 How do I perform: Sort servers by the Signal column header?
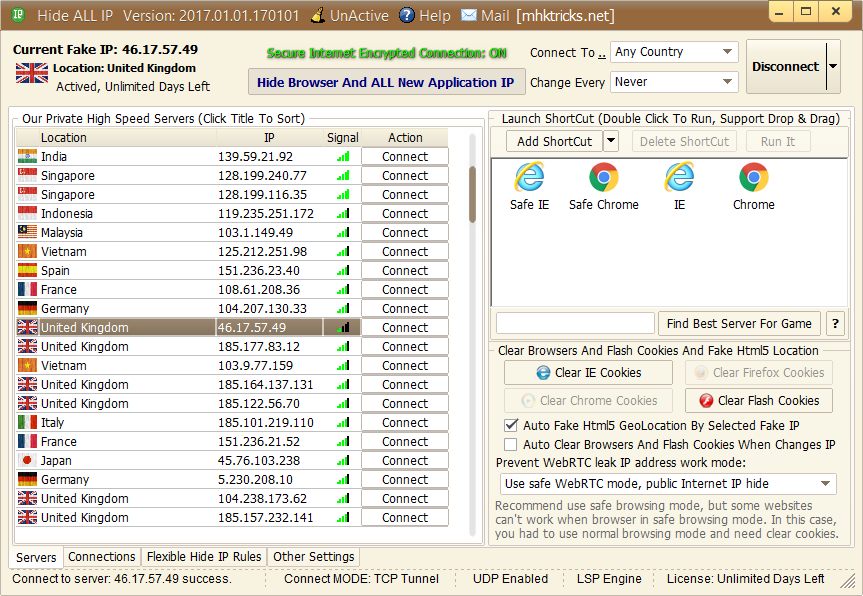pos(342,138)
